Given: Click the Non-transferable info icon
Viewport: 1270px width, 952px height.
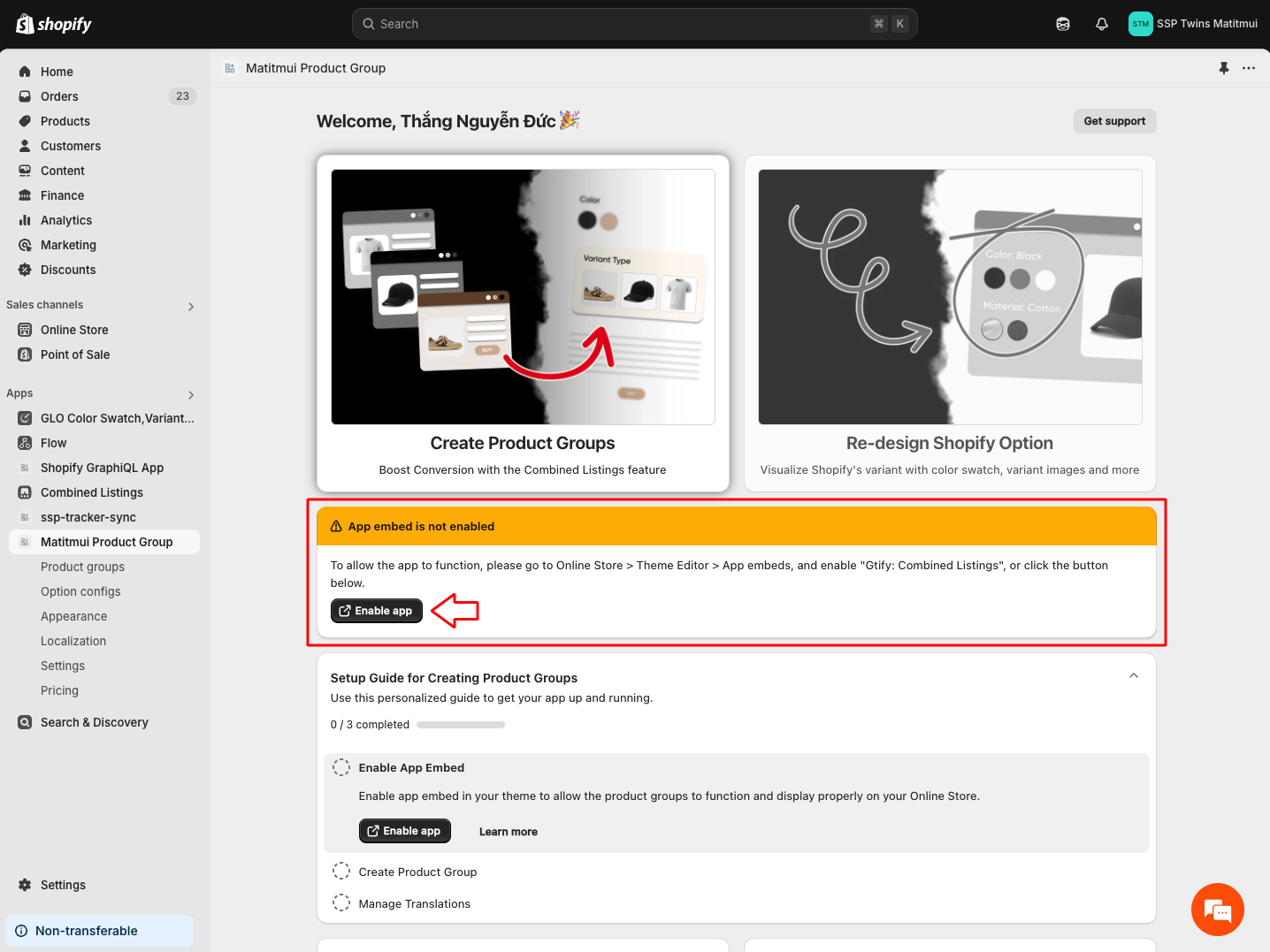Looking at the screenshot, I should pyautogui.click(x=21, y=931).
